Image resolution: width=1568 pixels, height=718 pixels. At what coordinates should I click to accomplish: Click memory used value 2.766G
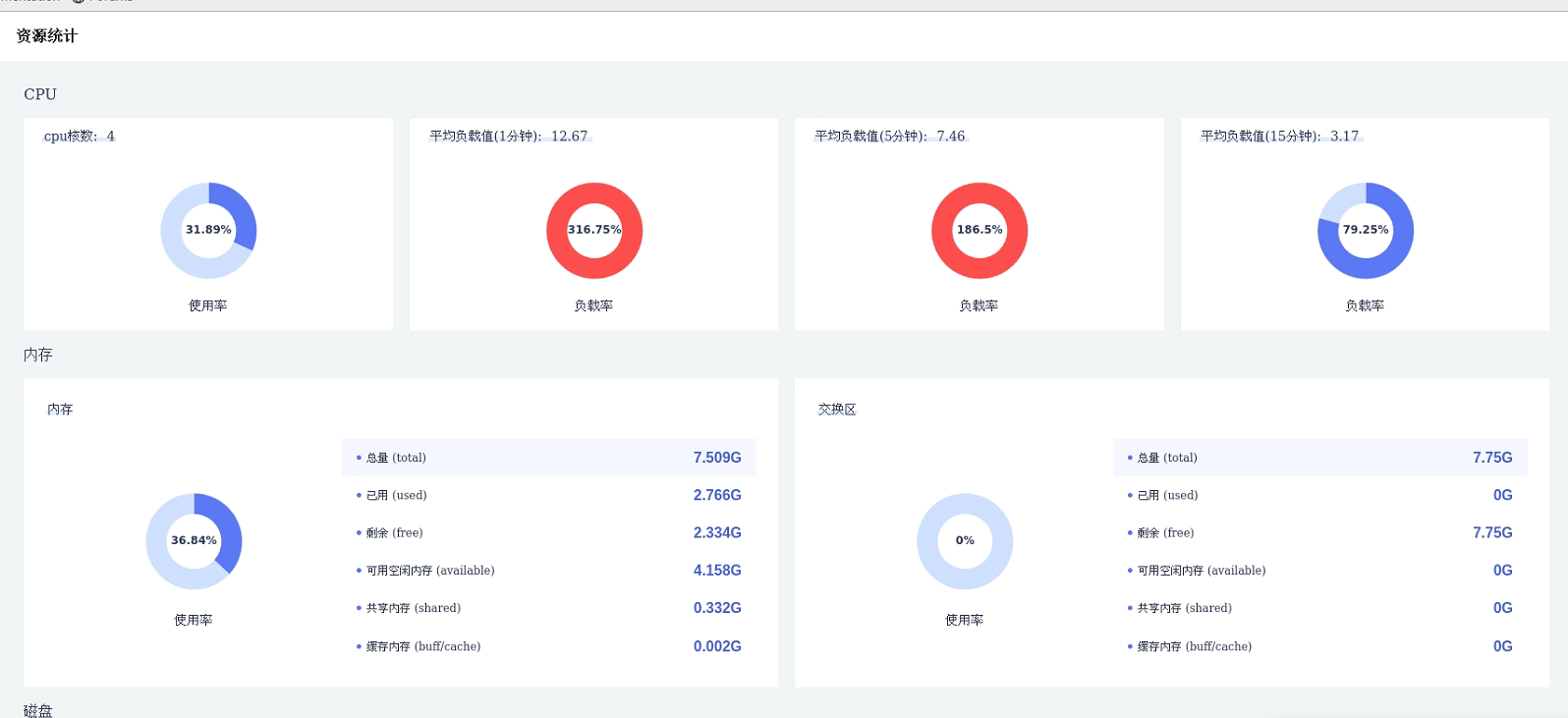(x=717, y=495)
